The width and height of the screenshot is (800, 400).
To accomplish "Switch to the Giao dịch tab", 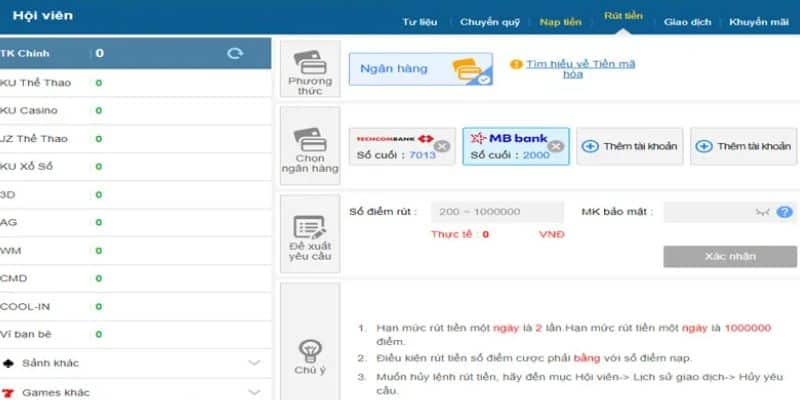I will pos(686,21).
